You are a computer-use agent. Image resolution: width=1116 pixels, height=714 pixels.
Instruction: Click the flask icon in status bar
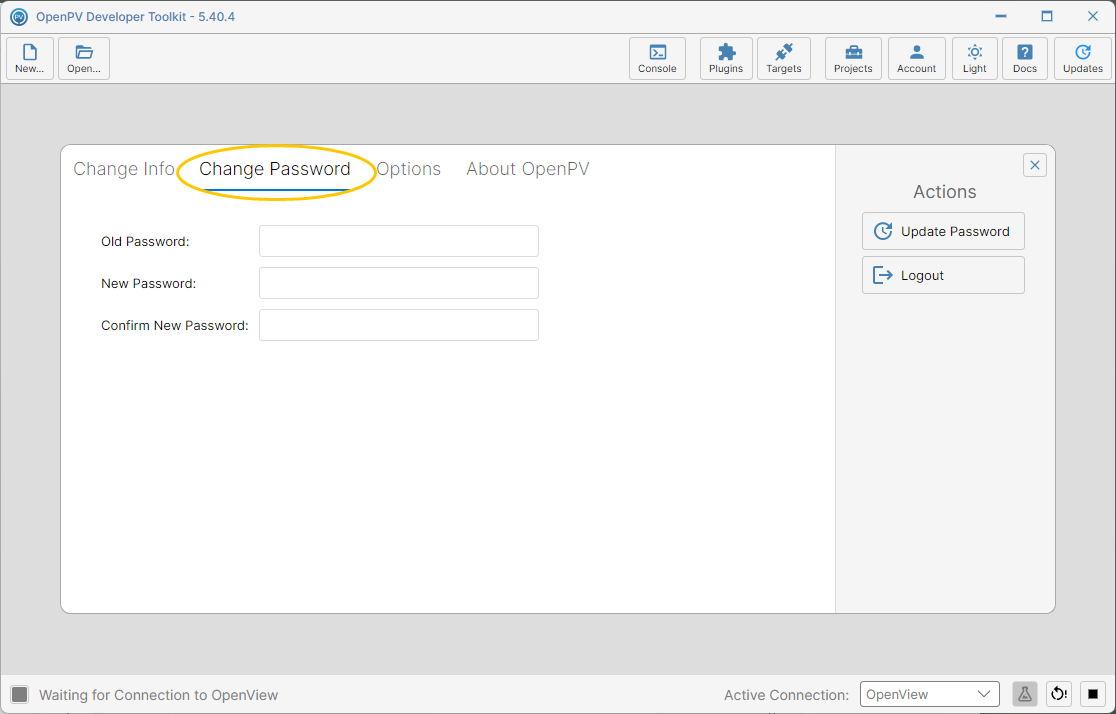pos(1025,694)
